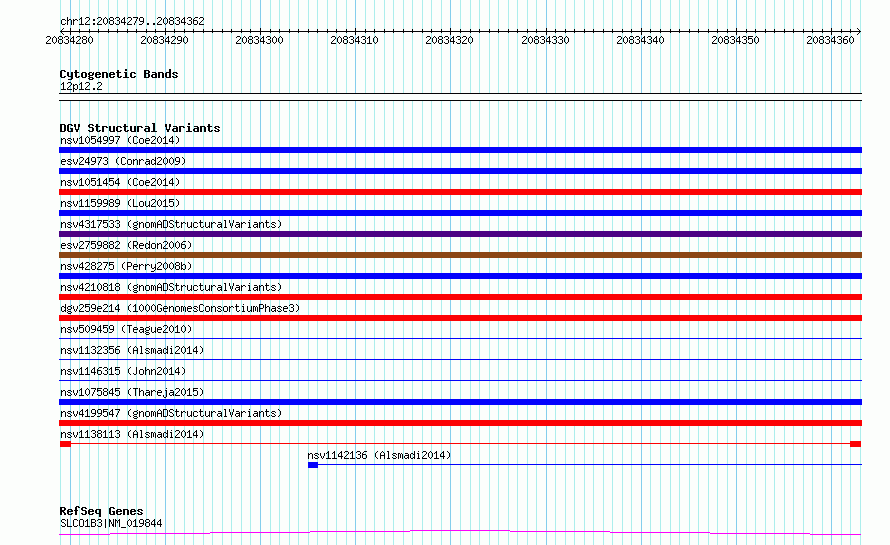890x545 pixels.
Task: Click ruler position 20834300
Action: tap(259, 40)
